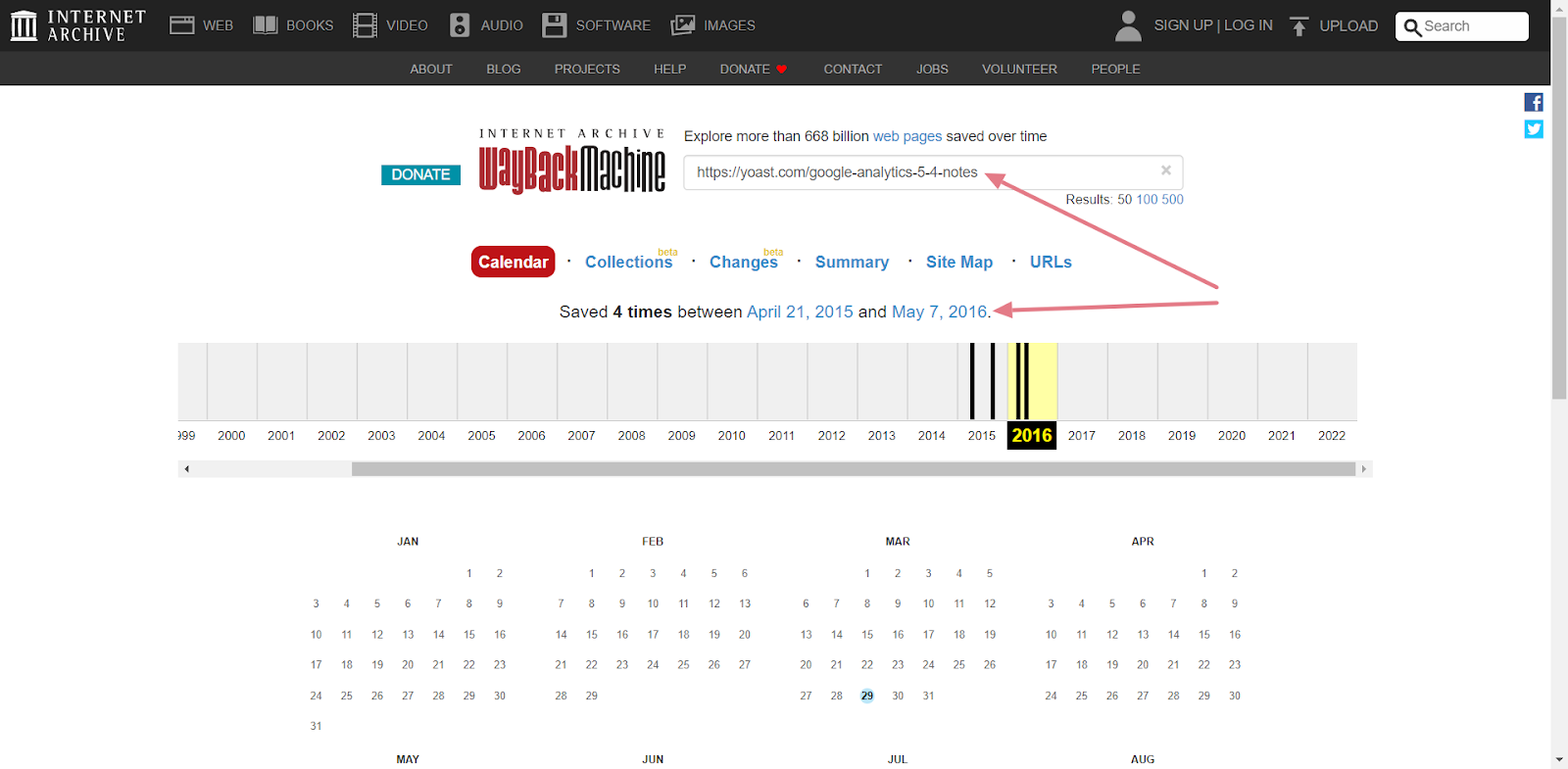Select year 2022 on timeline

click(1332, 436)
